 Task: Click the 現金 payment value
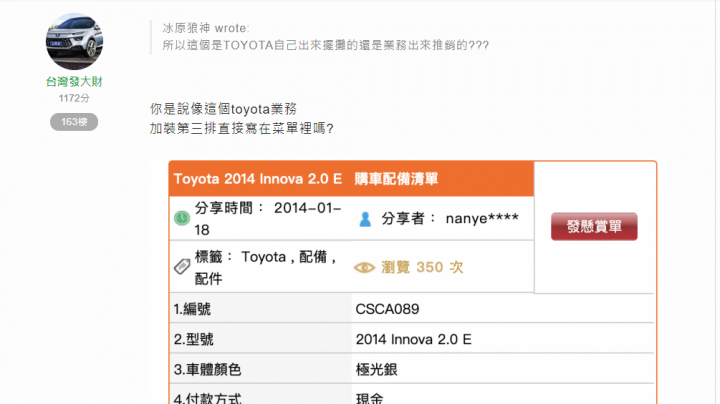[x=369, y=398]
